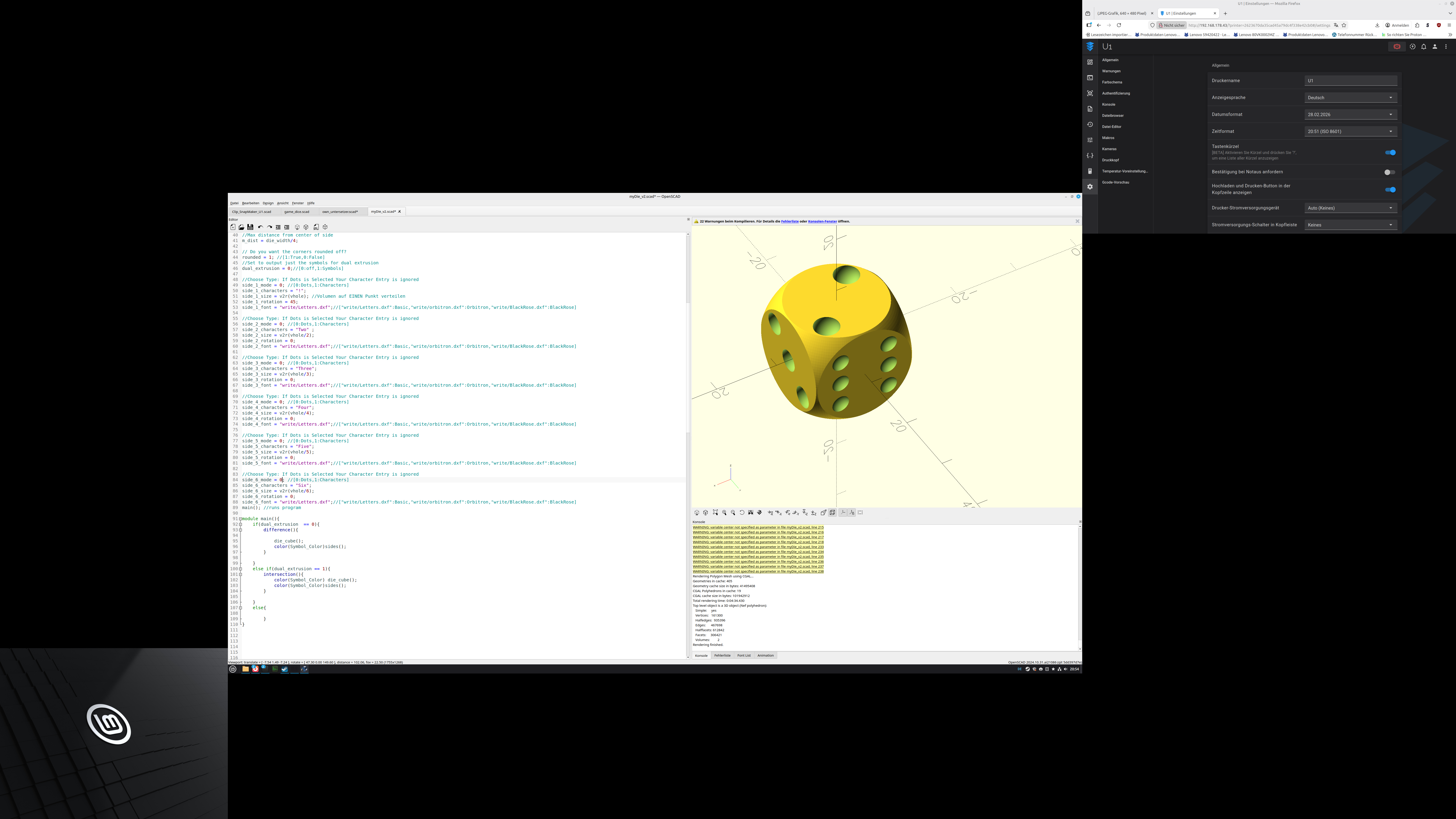Screen dimensions: 1456x819
Task: Click the Druckername input field
Action: 1350,81
